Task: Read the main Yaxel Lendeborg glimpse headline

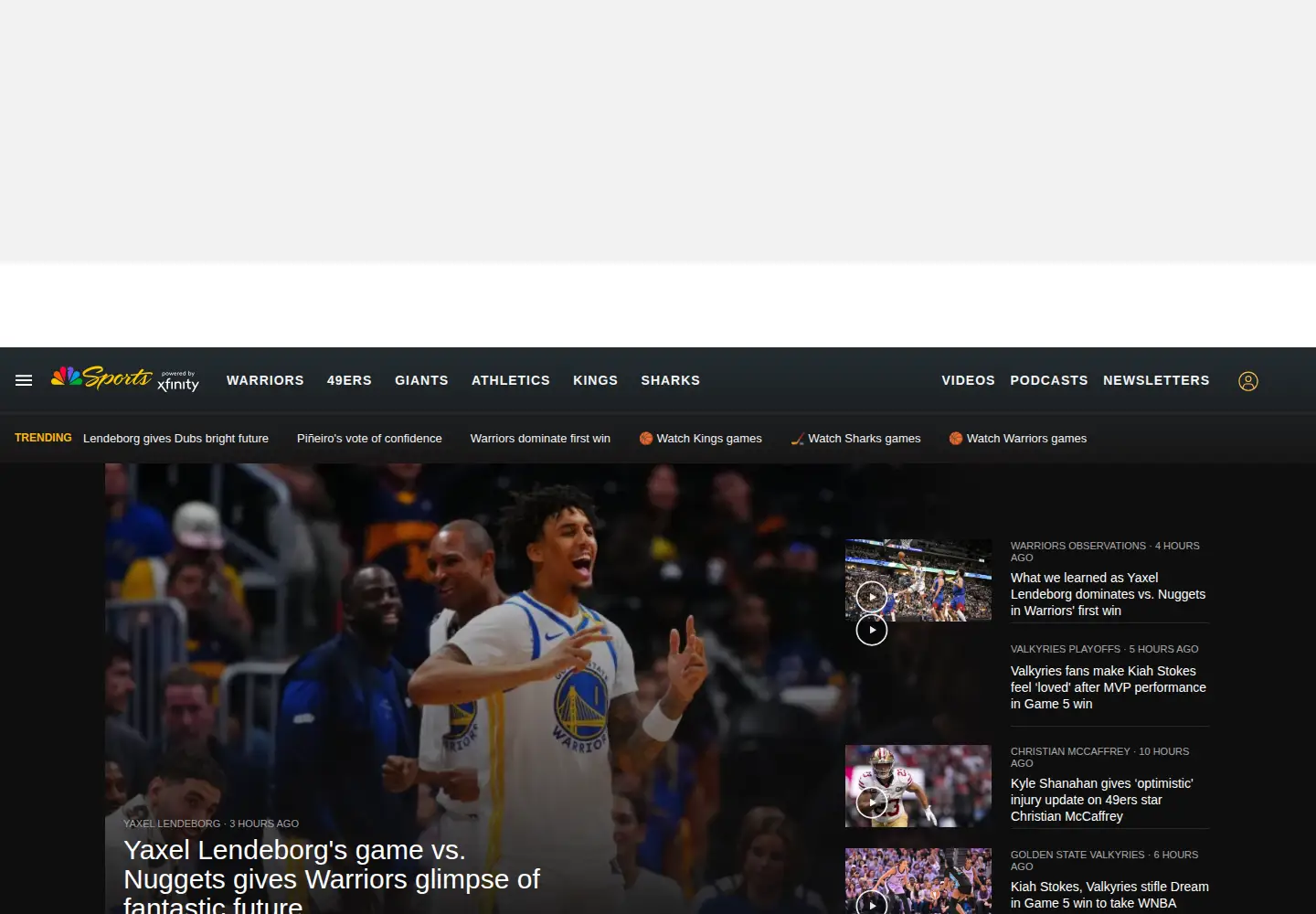Action: [332, 876]
